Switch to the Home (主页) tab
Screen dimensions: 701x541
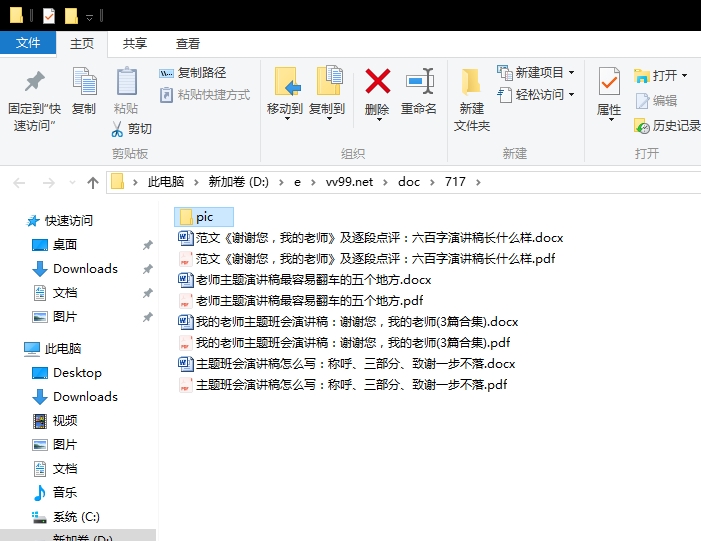pyautogui.click(x=82, y=43)
